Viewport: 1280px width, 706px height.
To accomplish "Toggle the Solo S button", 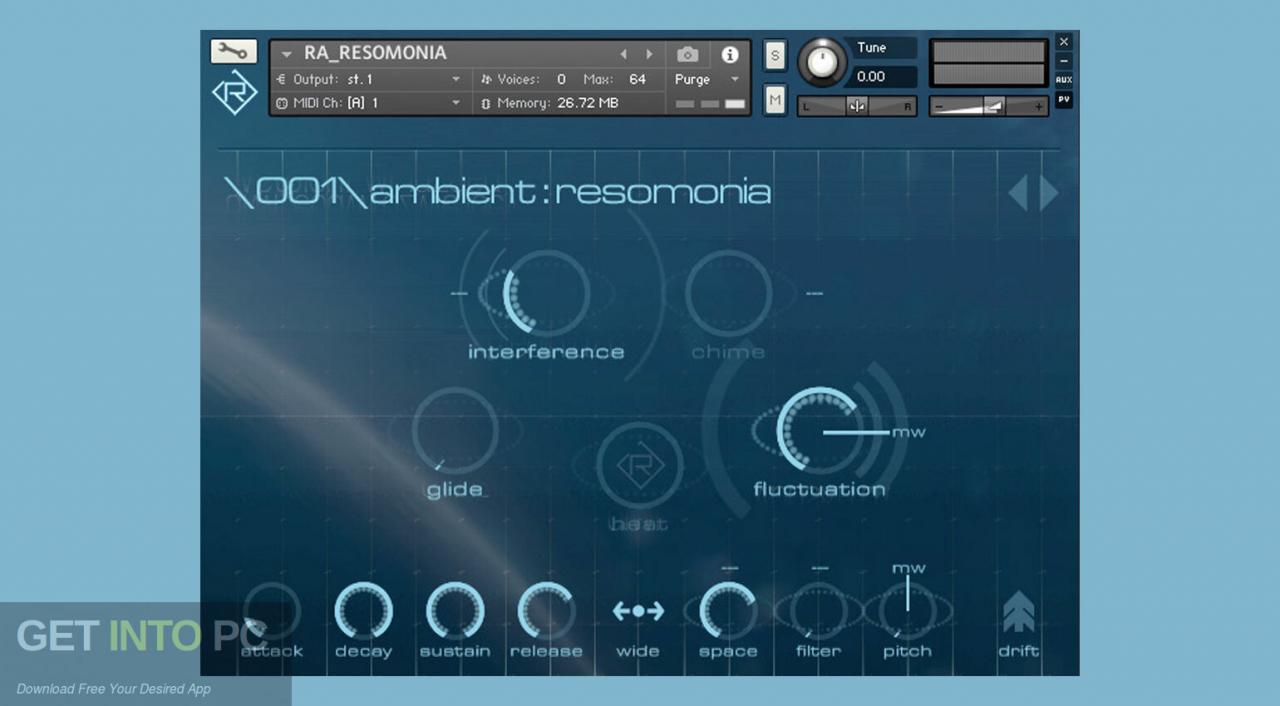I will click(x=775, y=55).
